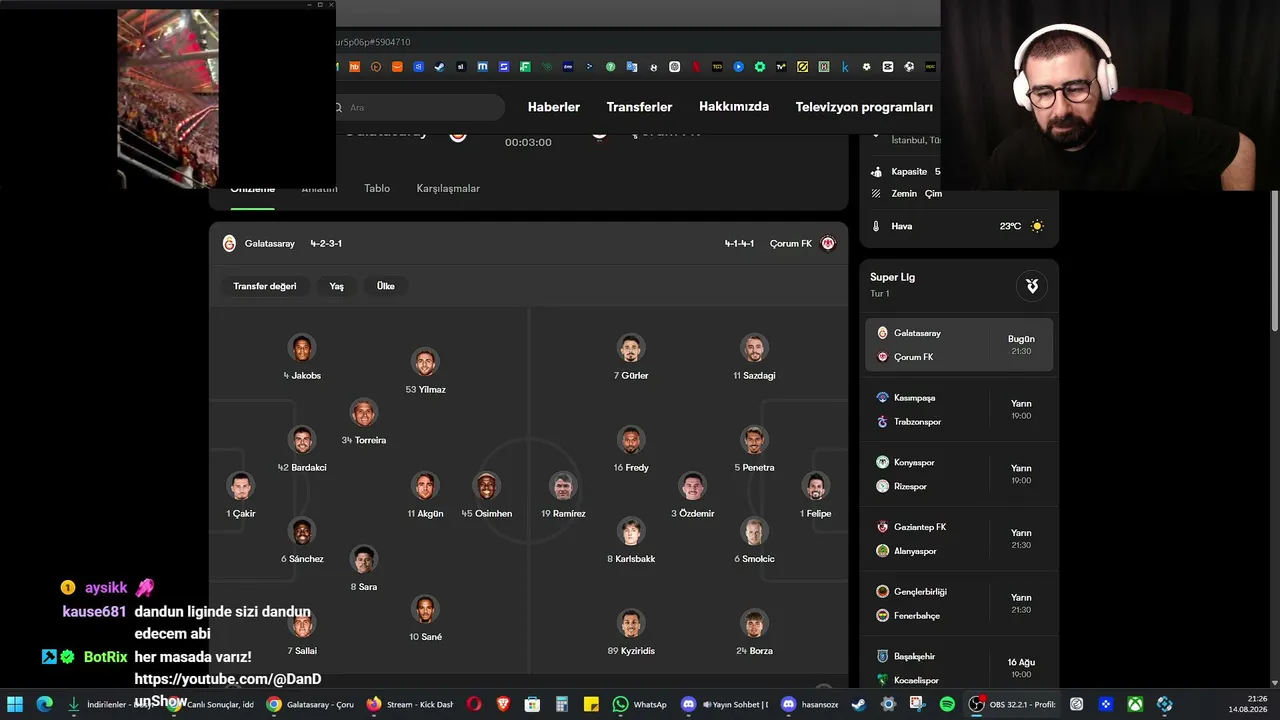Click Sané's player portrait
This screenshot has width=1280, height=720.
coord(425,609)
